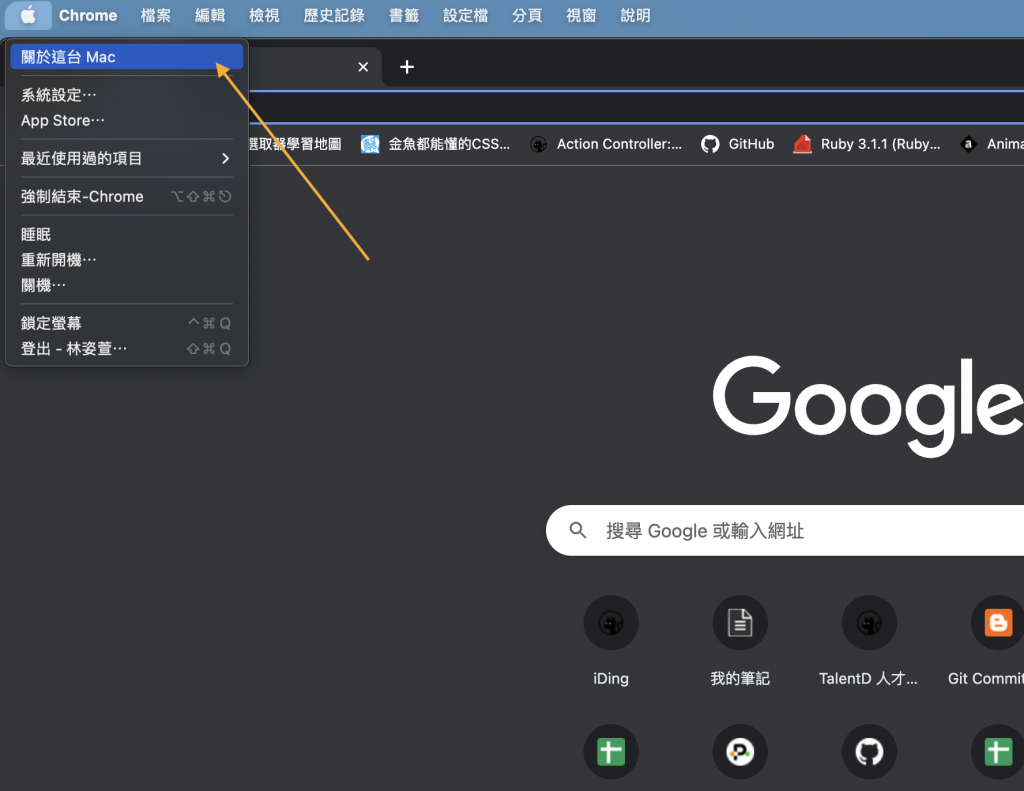Choose 強制結束-Chrome
The height and width of the screenshot is (791, 1024).
(x=127, y=196)
